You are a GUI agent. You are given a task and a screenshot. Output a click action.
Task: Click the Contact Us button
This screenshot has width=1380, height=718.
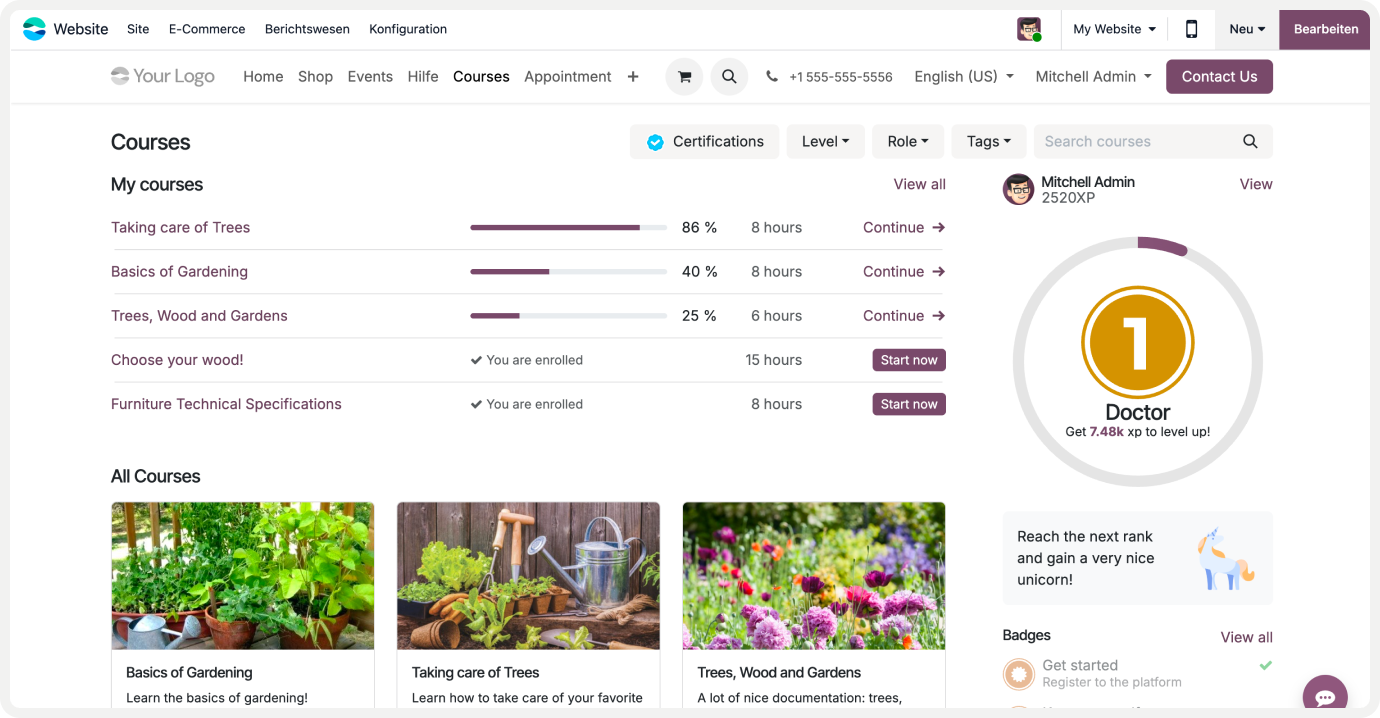coord(1219,76)
